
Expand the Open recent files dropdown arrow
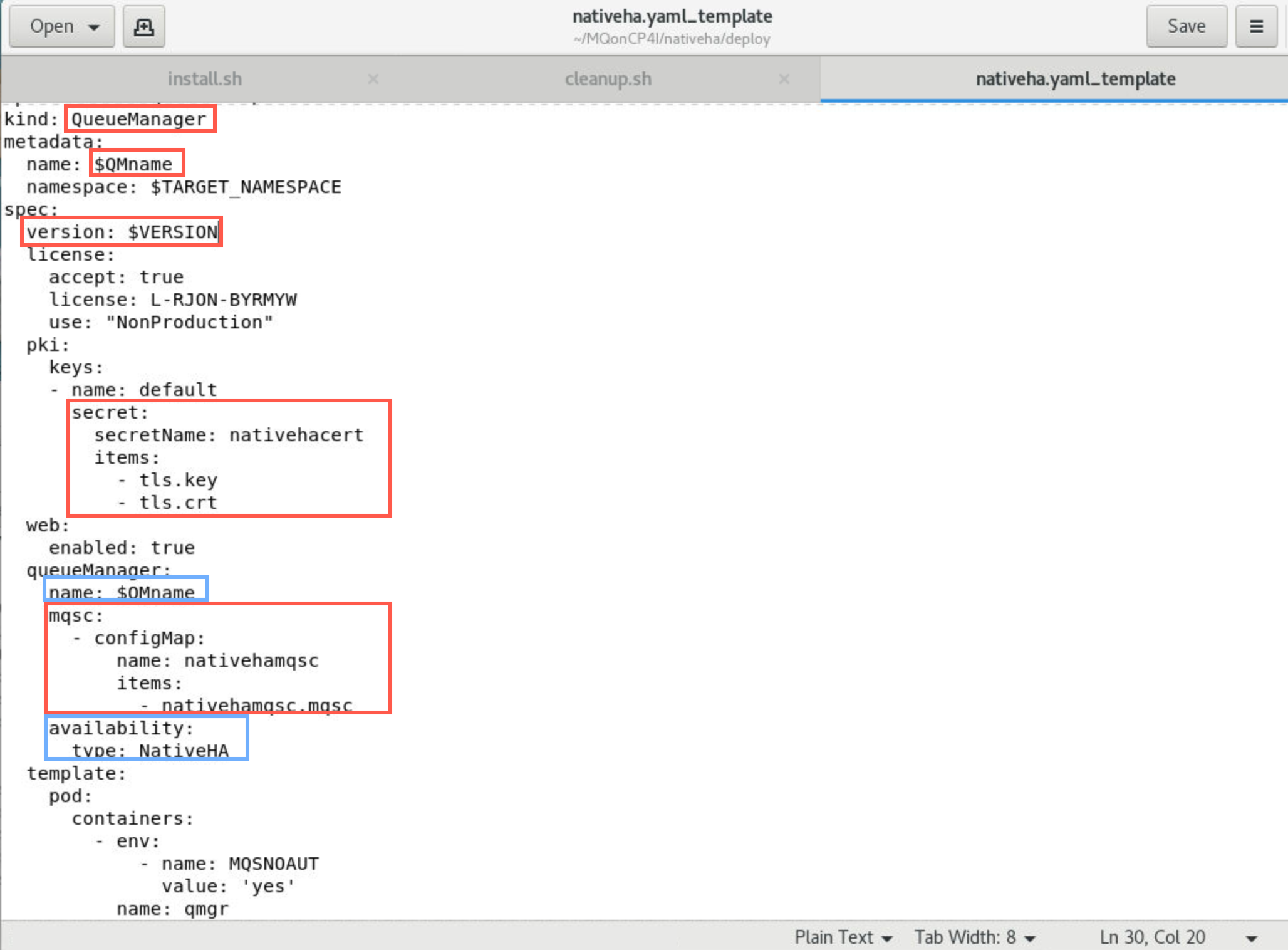click(x=95, y=28)
